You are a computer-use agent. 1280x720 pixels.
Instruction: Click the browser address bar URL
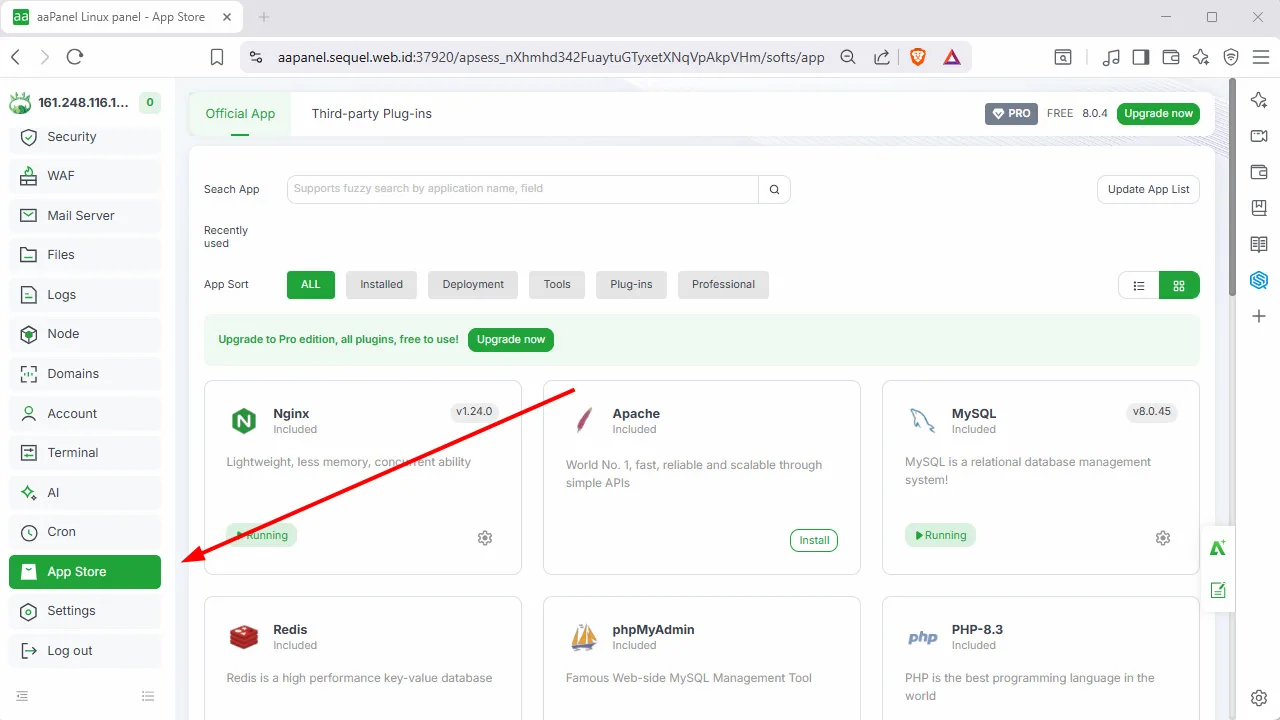[551, 57]
